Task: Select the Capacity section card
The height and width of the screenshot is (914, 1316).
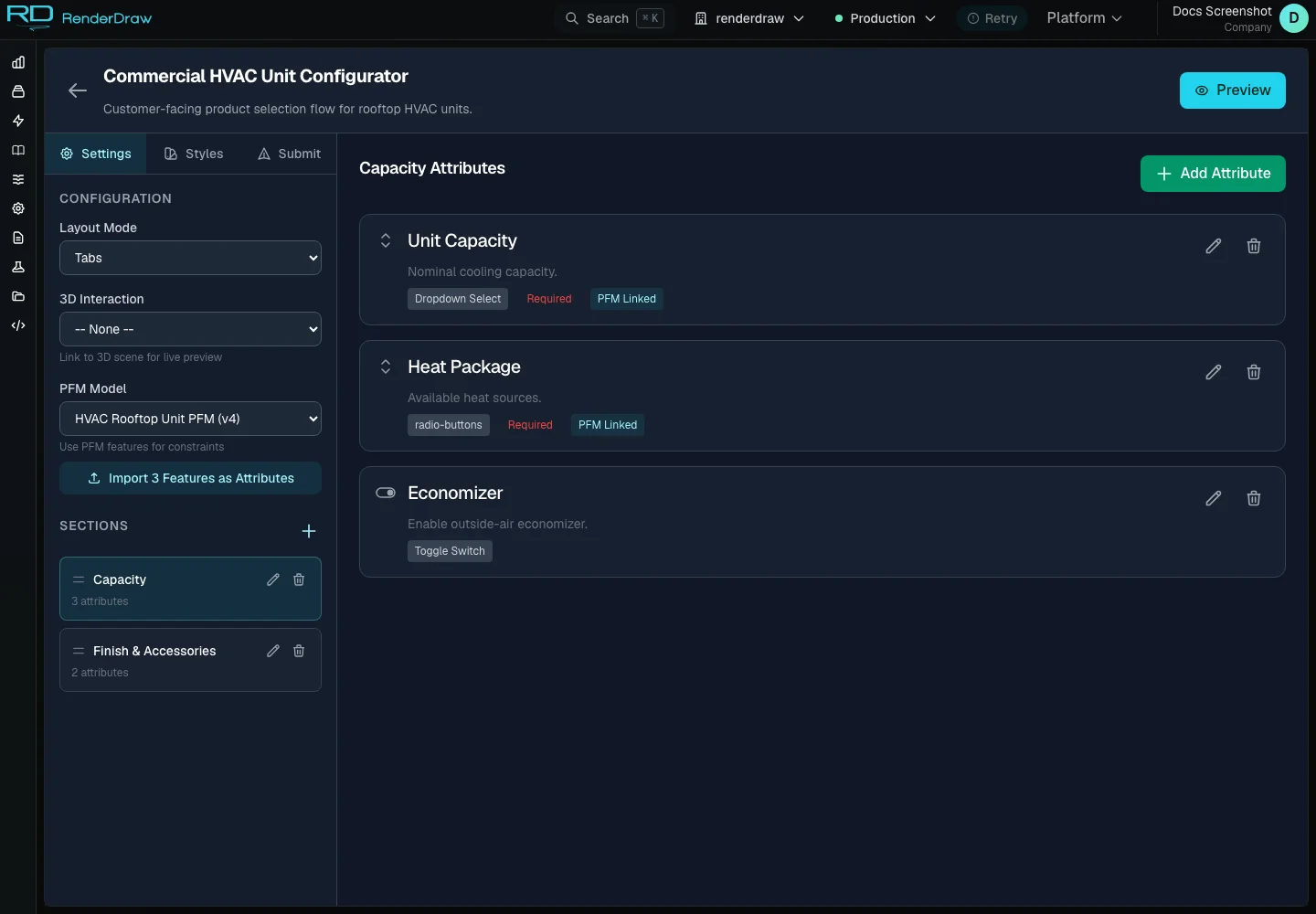Action: coord(190,589)
